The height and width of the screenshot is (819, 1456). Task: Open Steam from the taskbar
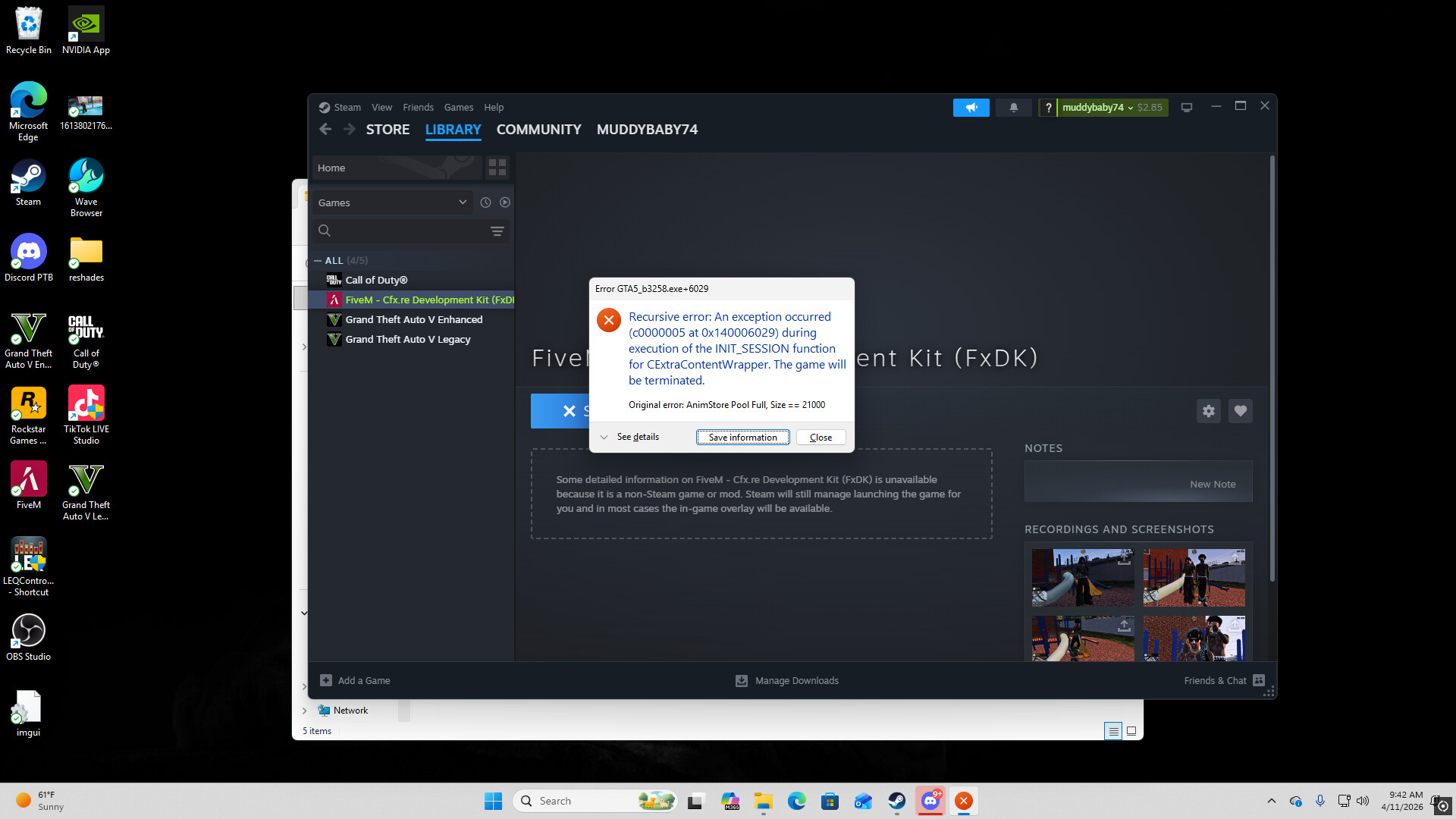[x=896, y=801]
